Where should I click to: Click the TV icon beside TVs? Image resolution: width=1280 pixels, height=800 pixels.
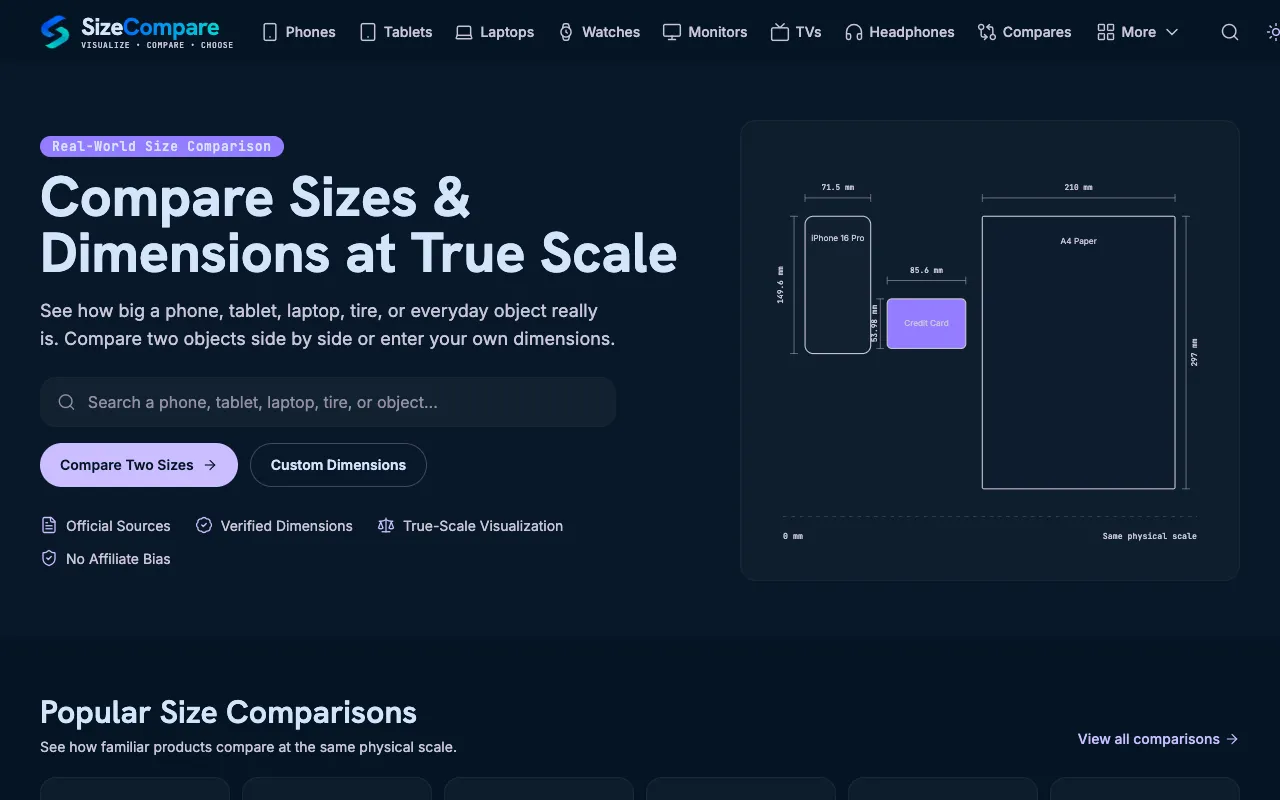click(x=780, y=32)
